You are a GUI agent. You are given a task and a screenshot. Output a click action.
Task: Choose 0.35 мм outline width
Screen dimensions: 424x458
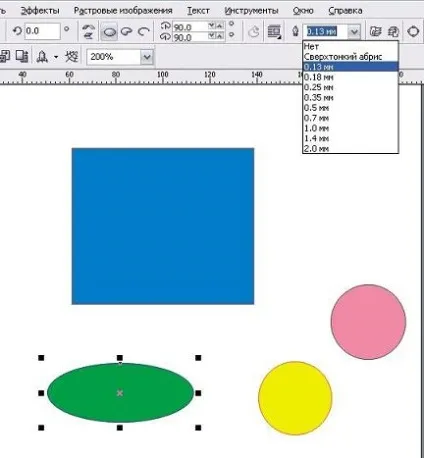pos(350,98)
